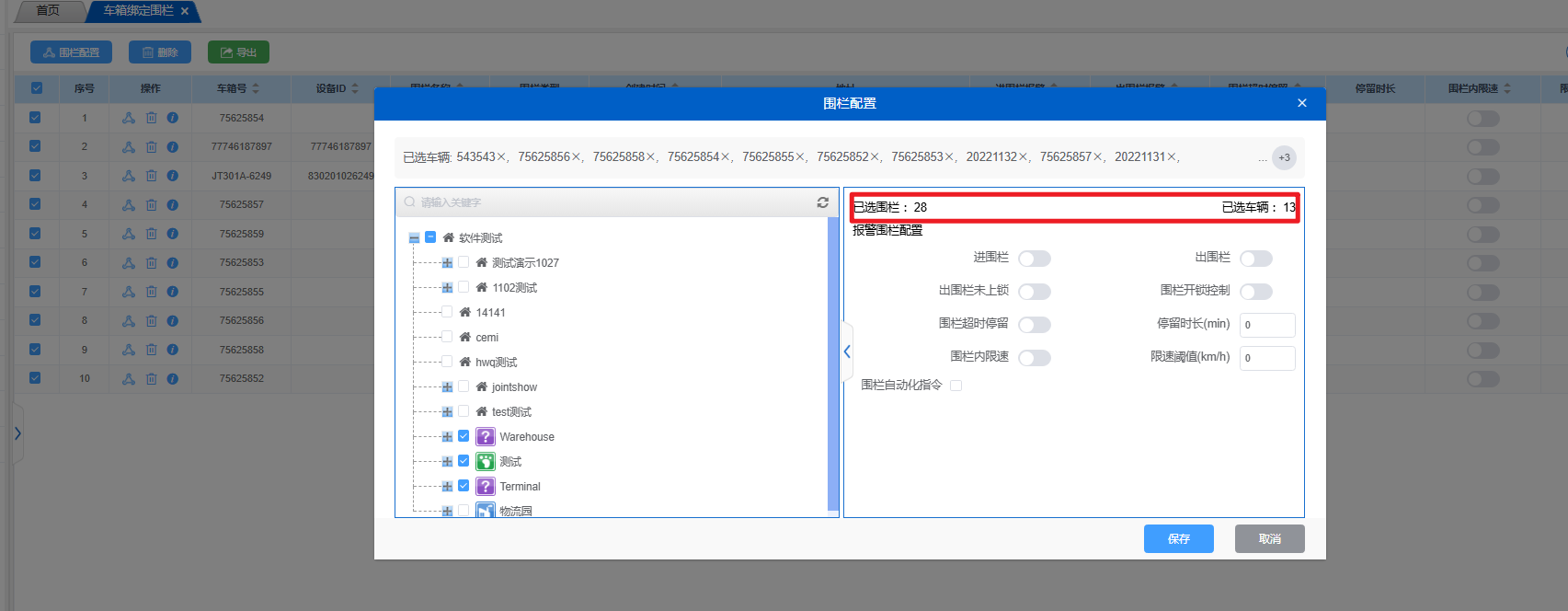Viewport: 1568px width, 611px height.
Task: Switch to the 首页 tab
Action: 48,11
